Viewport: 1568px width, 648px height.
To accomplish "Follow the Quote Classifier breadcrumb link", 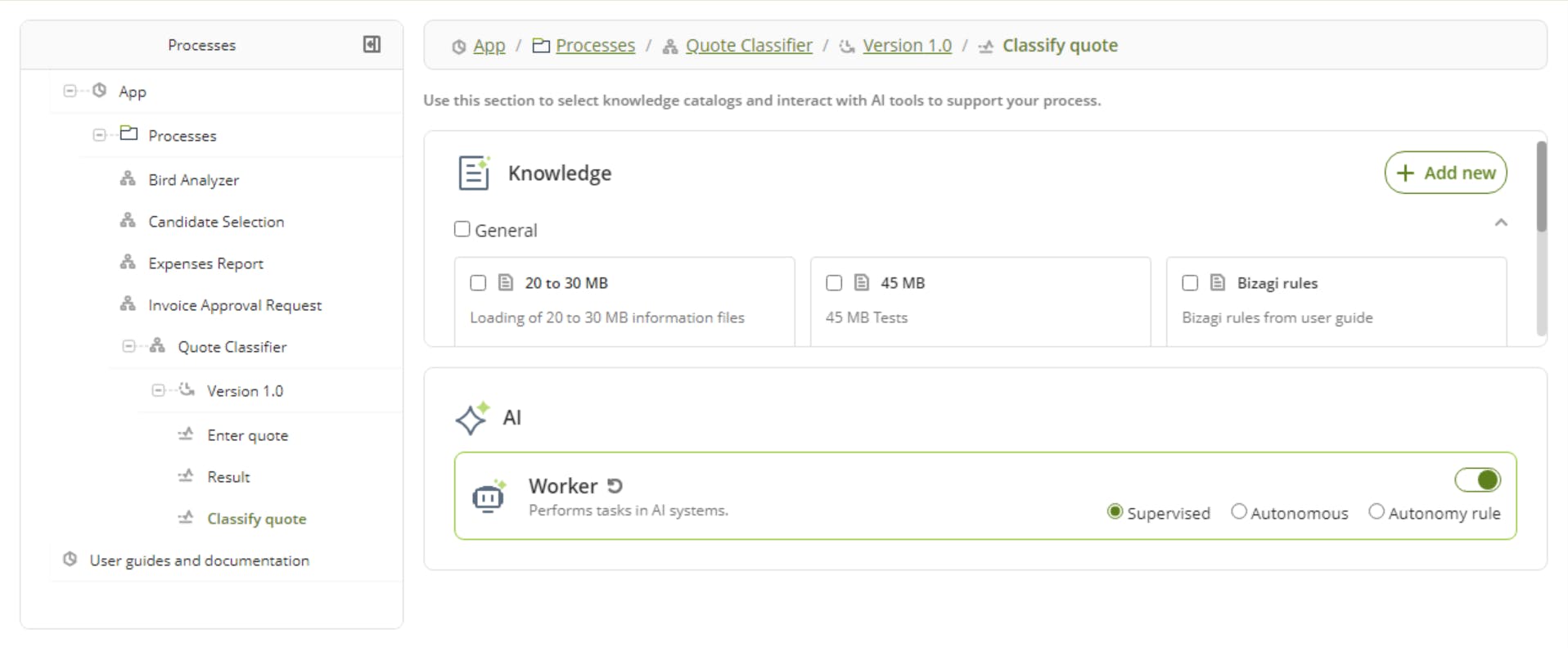I will [749, 46].
